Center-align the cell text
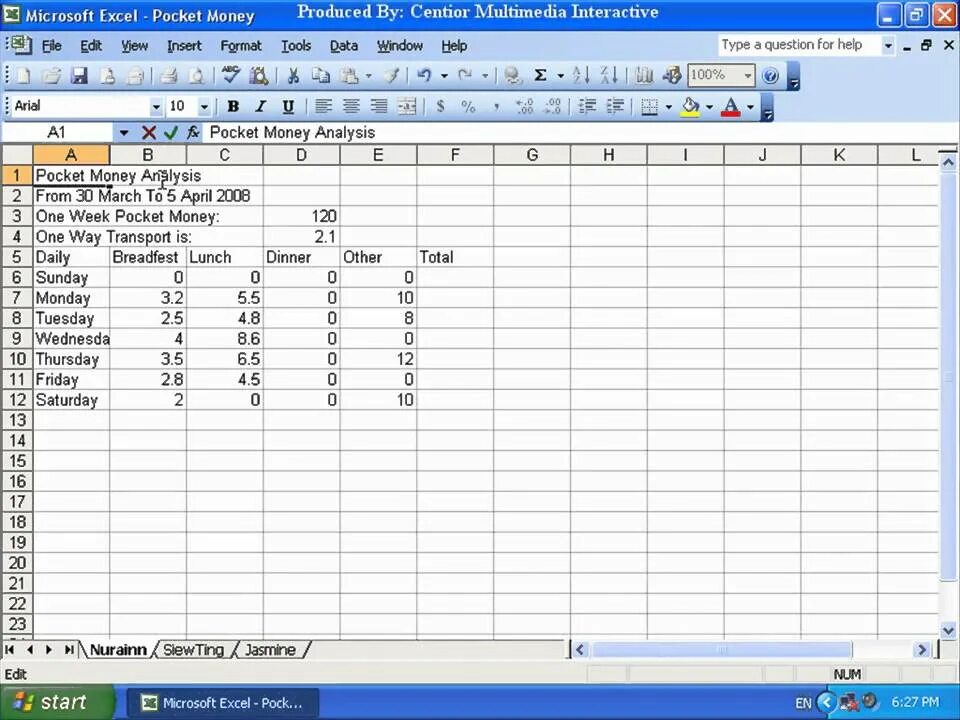 351,107
